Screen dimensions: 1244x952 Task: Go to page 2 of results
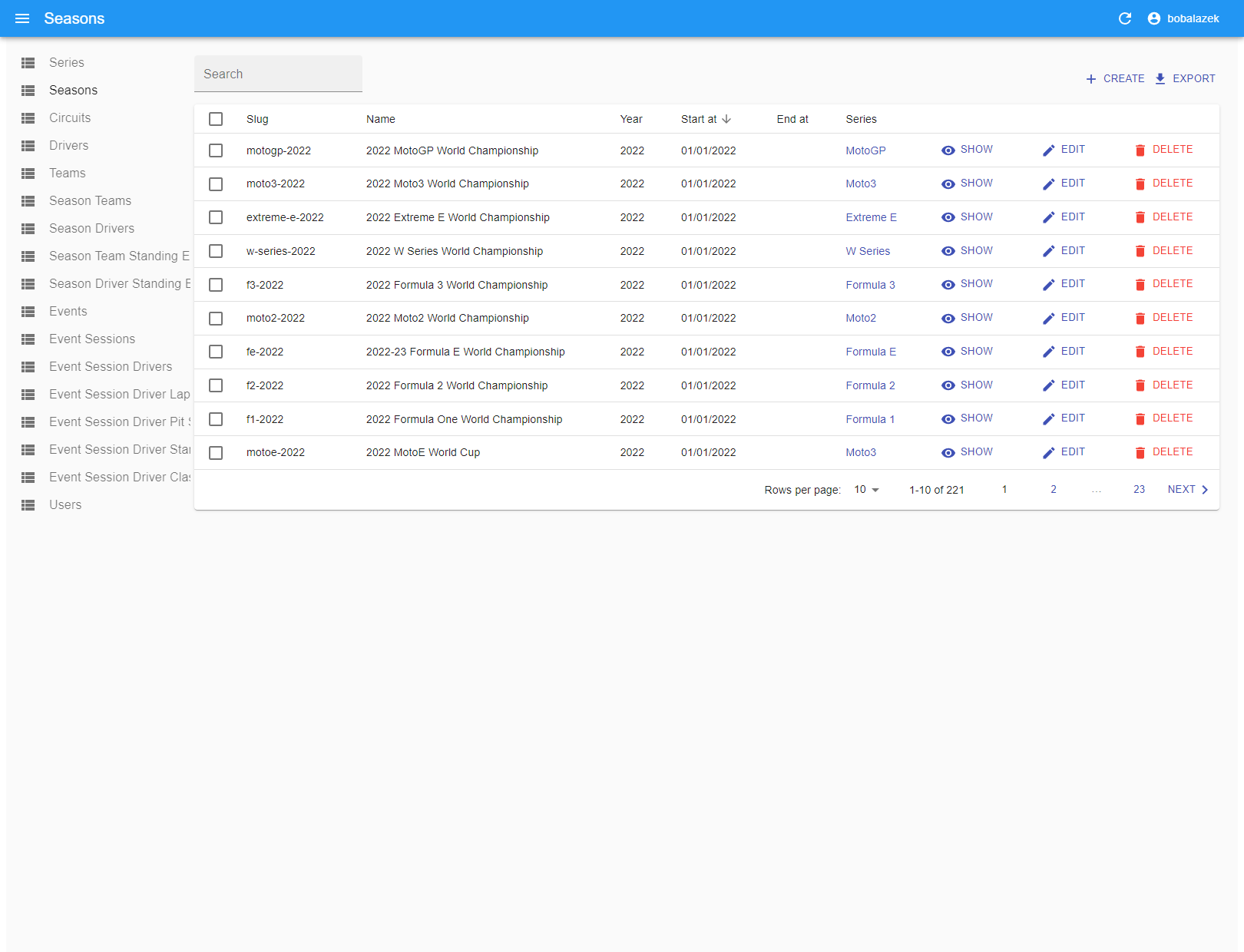[1054, 490]
